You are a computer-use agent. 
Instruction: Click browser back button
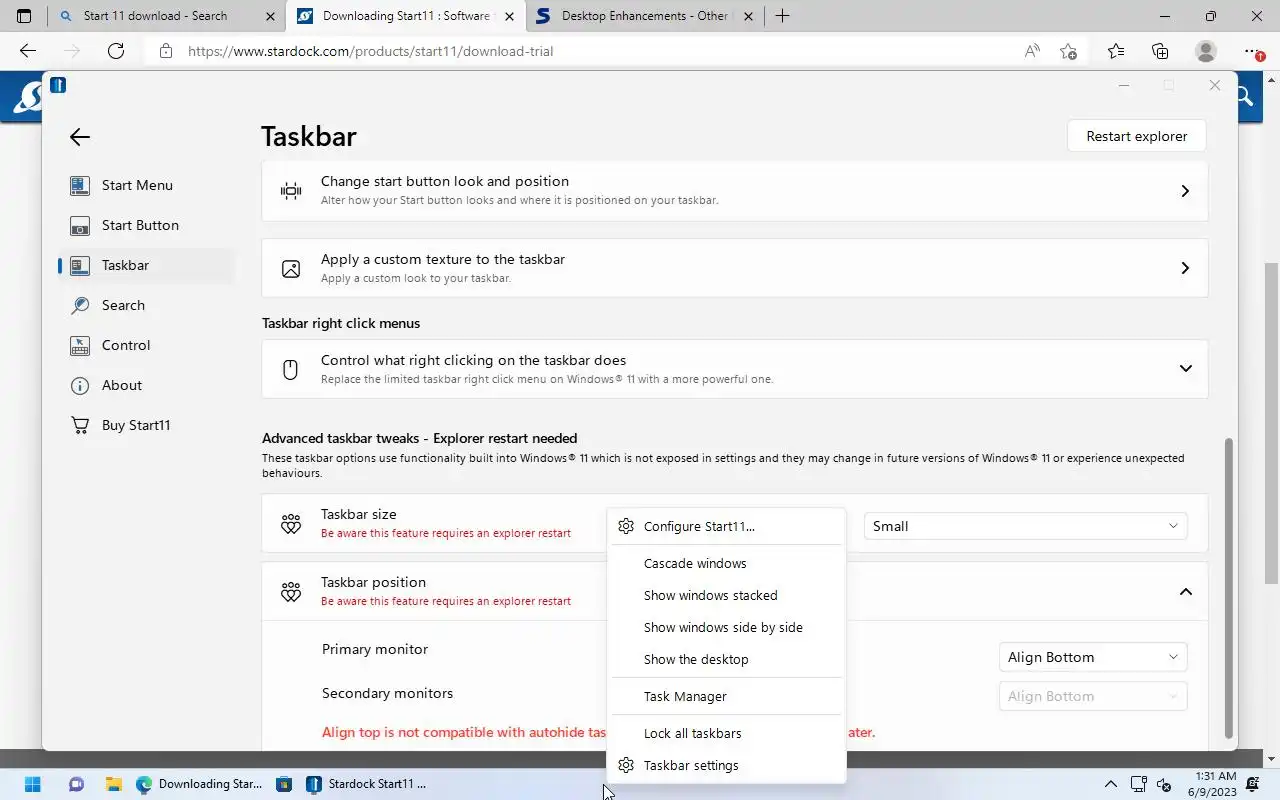28,51
